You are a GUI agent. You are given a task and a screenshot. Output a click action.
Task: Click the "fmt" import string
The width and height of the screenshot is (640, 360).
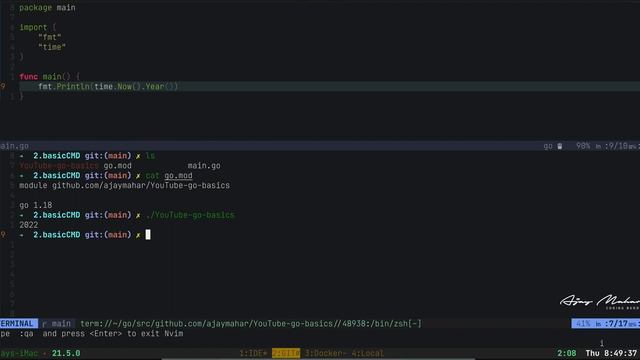(49, 37)
